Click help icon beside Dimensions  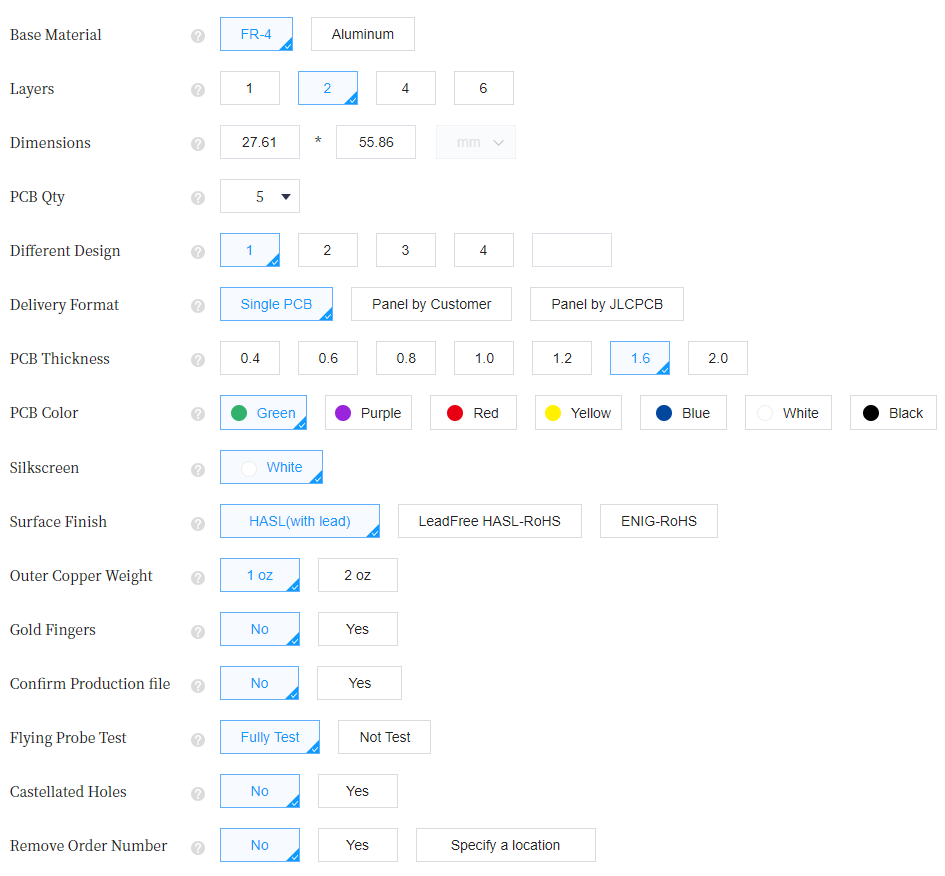tap(198, 144)
